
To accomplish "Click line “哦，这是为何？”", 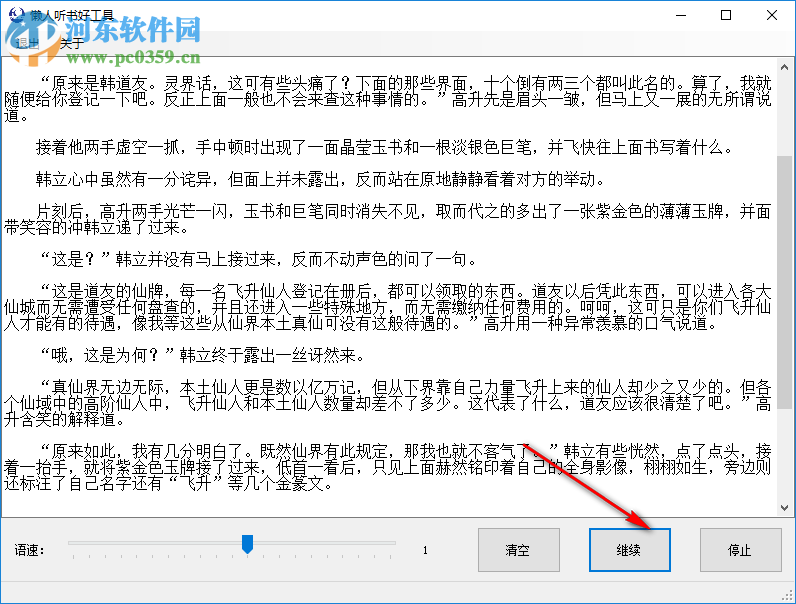I will (203, 355).
